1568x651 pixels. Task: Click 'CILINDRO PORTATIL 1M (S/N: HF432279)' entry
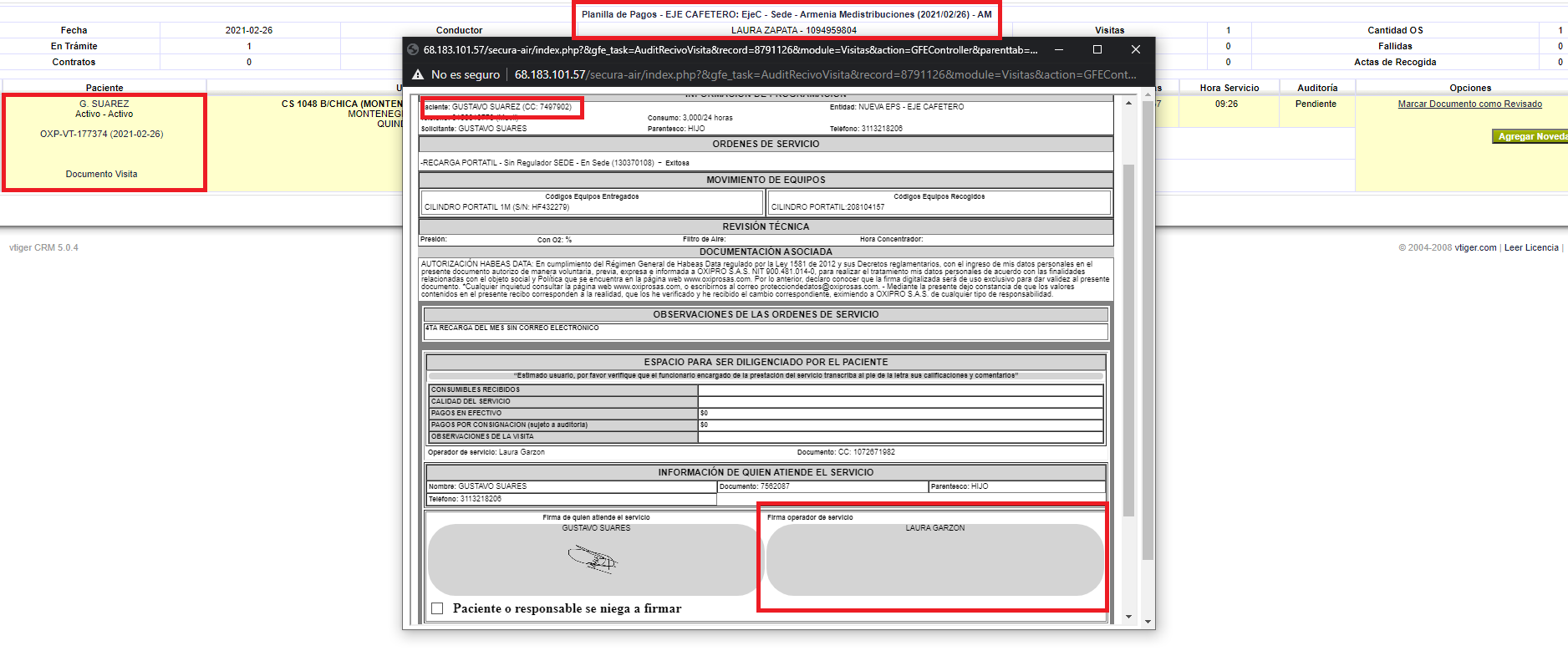(496, 207)
